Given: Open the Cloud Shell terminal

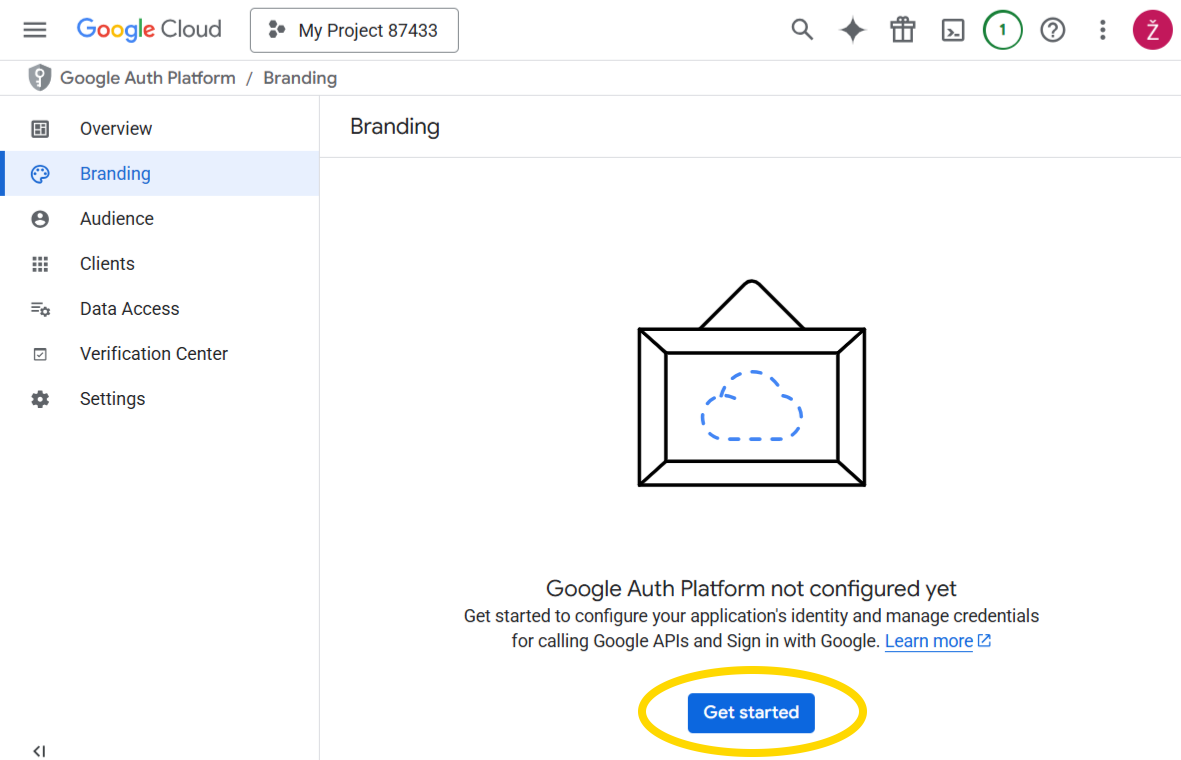Looking at the screenshot, I should 952,30.
